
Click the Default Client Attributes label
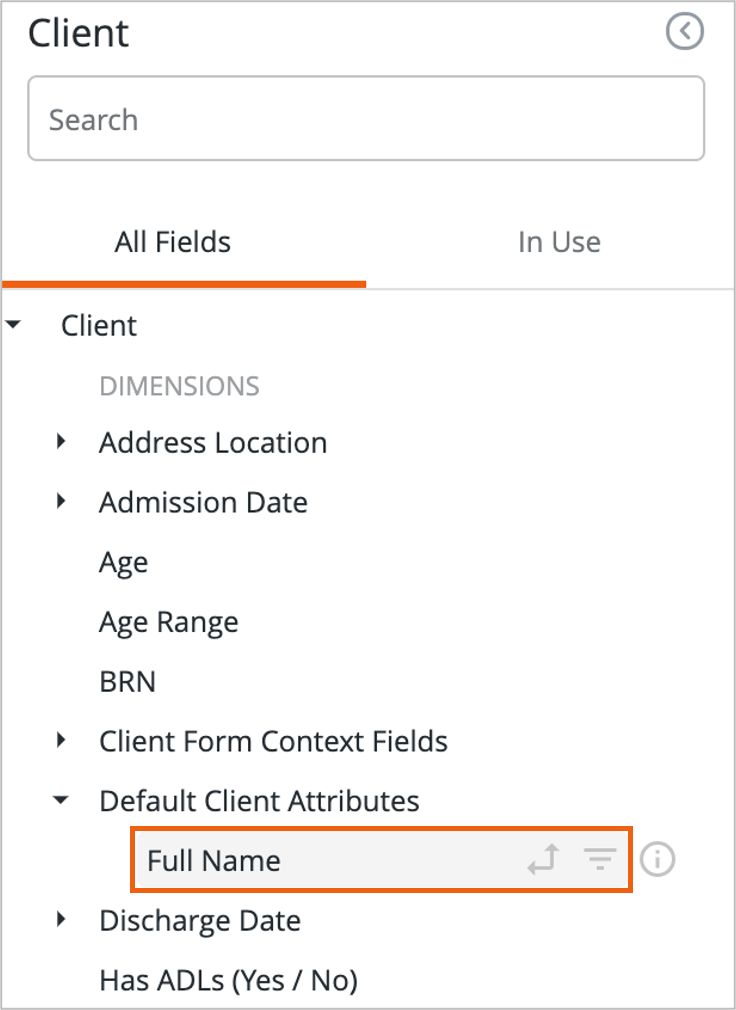tap(259, 801)
